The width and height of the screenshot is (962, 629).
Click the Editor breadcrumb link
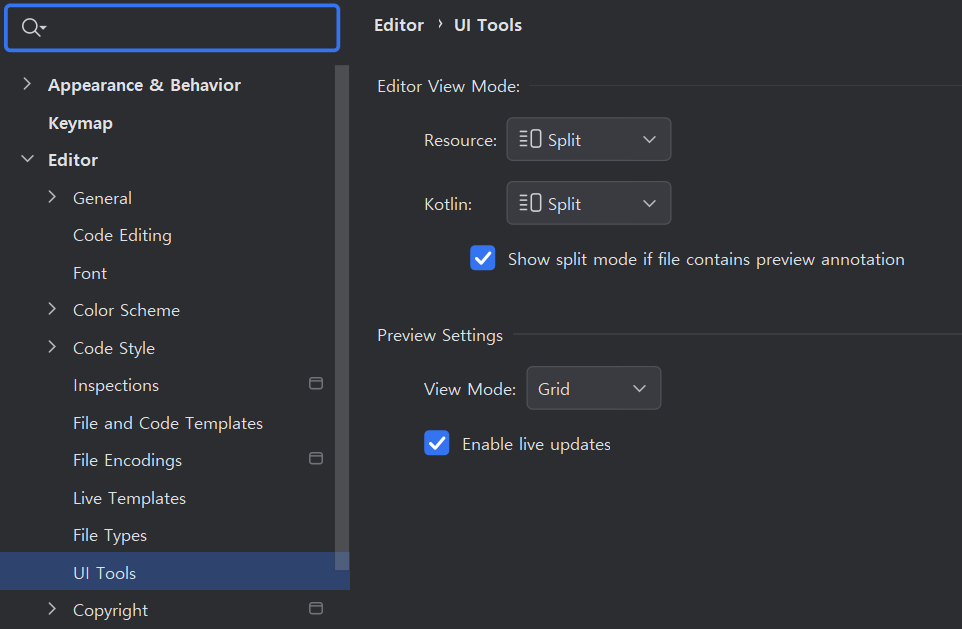point(399,25)
